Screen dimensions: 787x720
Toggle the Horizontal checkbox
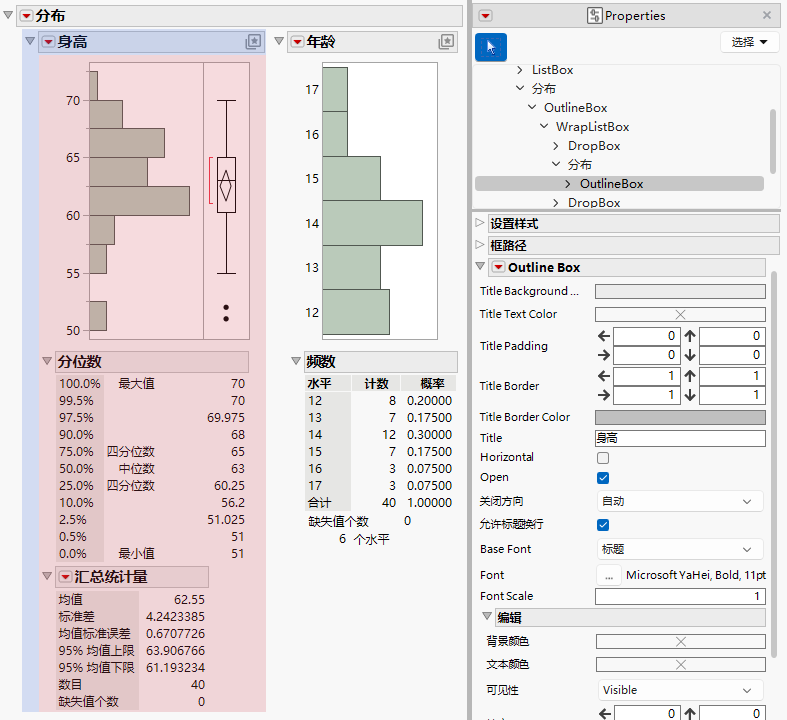pyautogui.click(x=603, y=458)
